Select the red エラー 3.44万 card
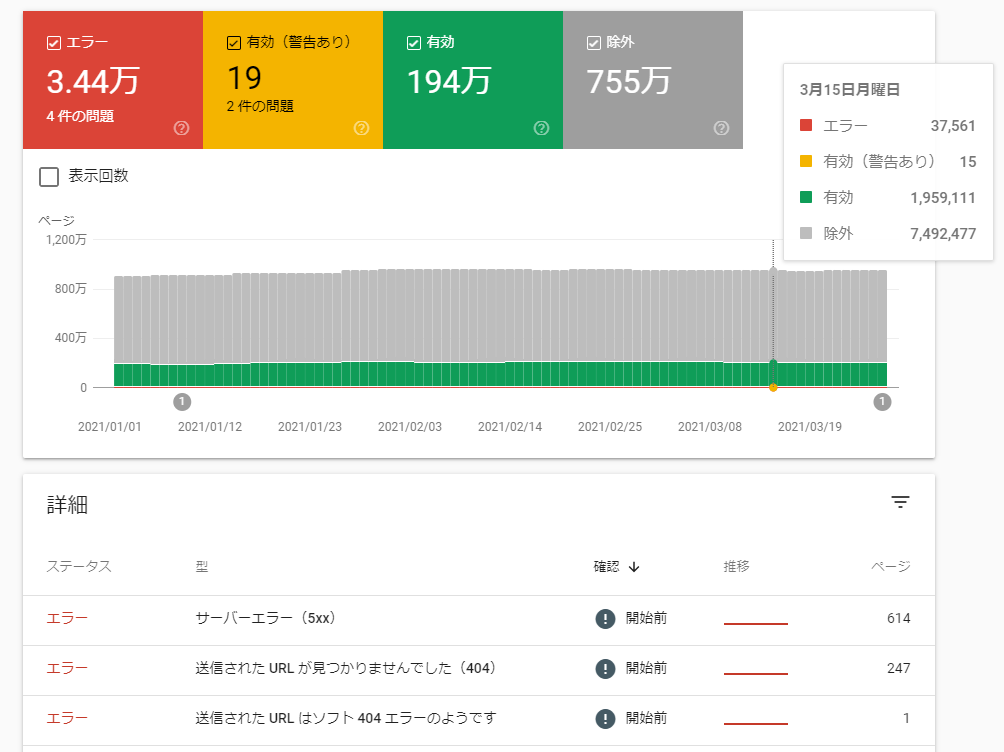The width and height of the screenshot is (1004, 752). click(x=112, y=80)
